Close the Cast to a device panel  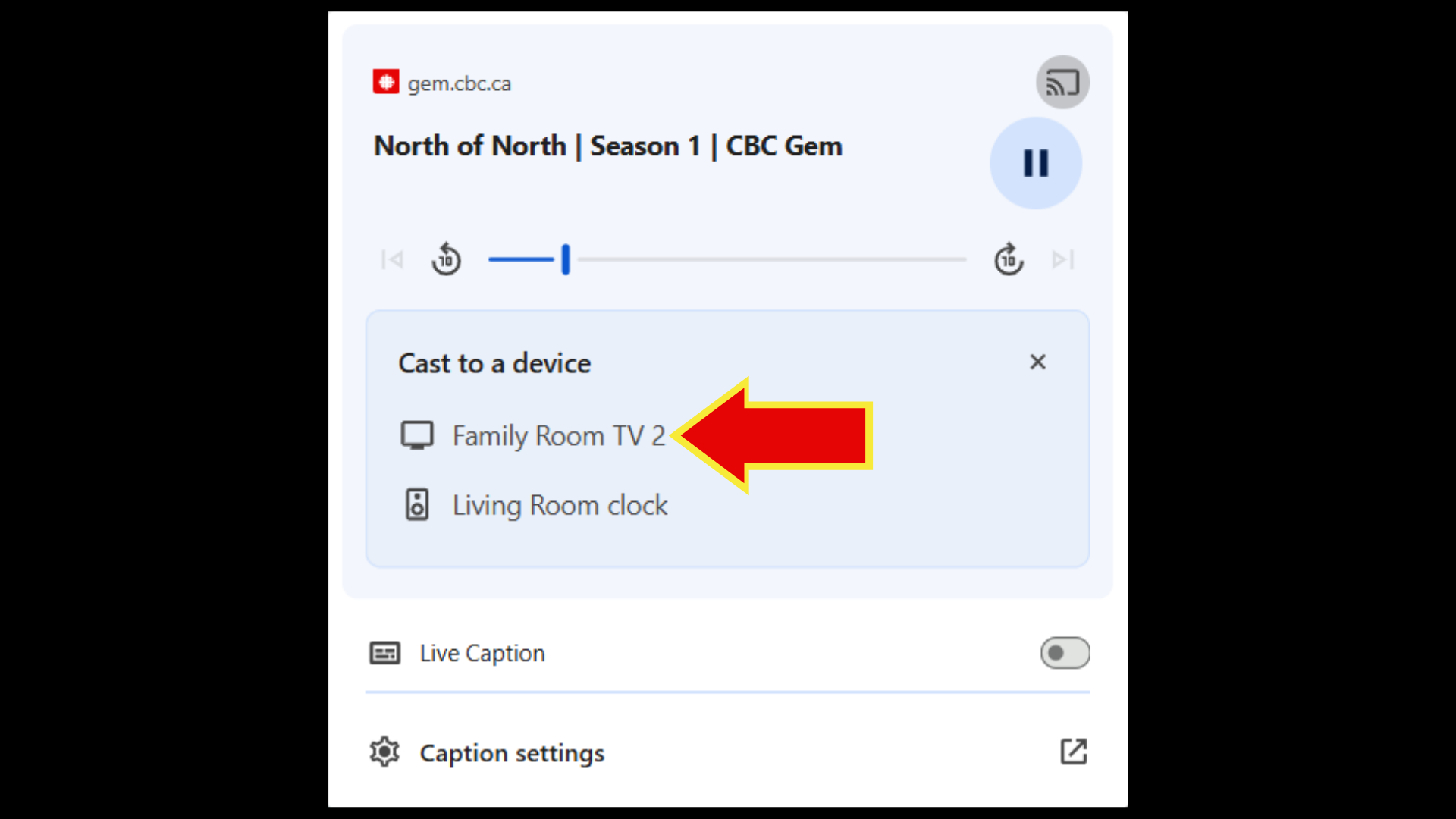1037,362
